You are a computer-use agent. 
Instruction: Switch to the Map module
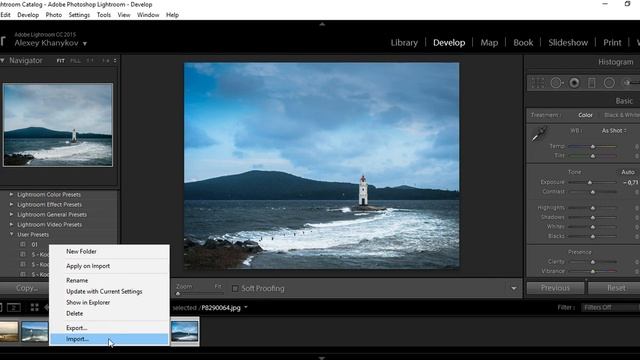tap(489, 42)
